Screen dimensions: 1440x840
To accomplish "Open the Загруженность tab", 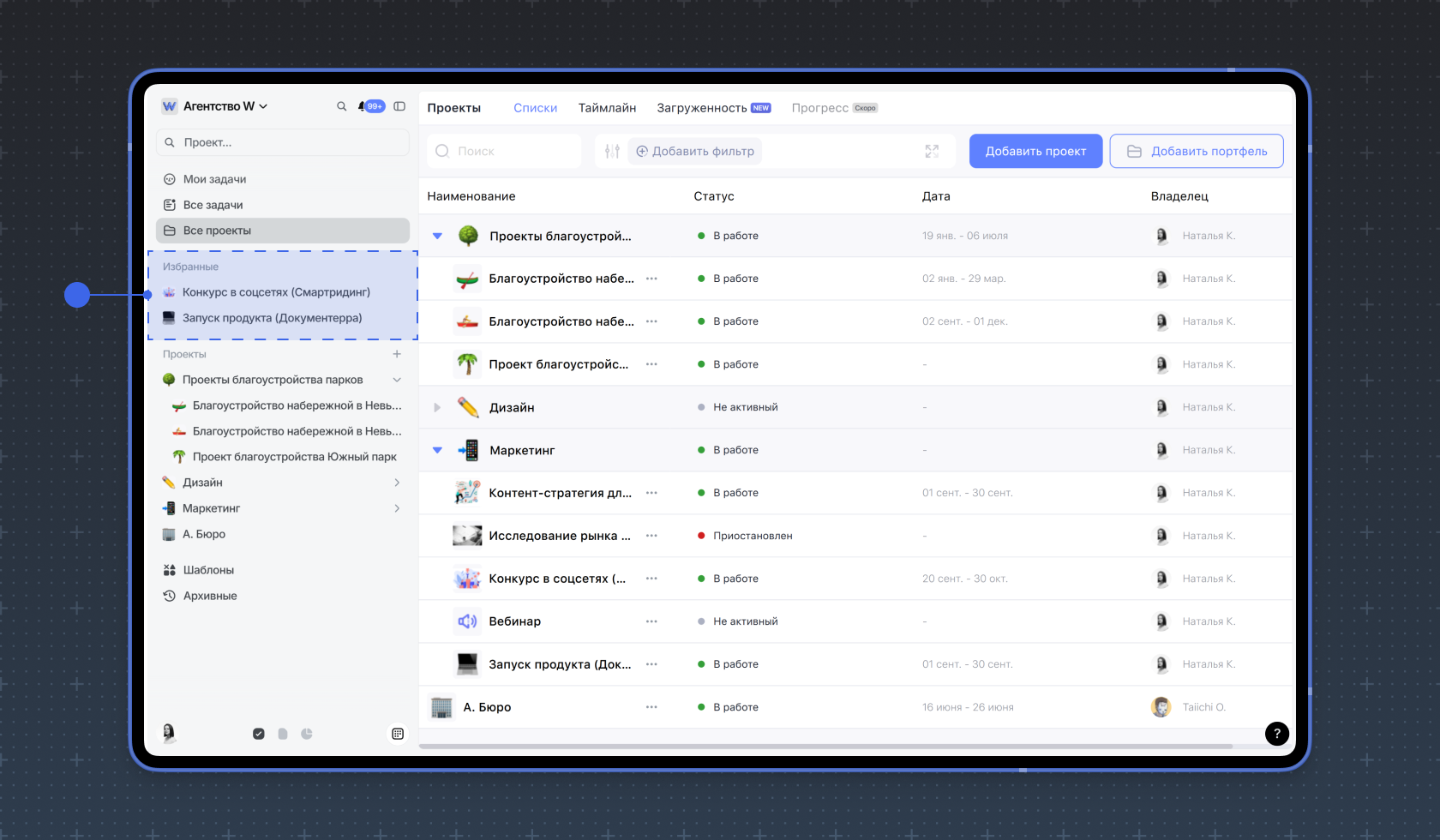I will tap(701, 108).
